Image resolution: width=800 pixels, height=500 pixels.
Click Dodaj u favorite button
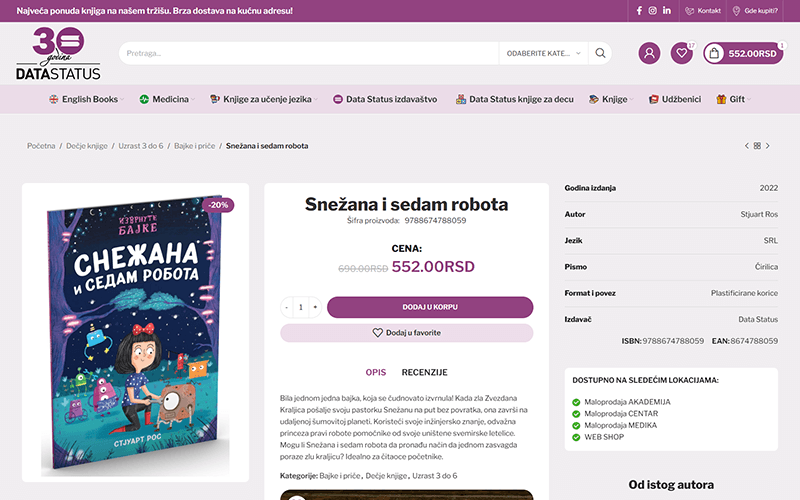407,333
